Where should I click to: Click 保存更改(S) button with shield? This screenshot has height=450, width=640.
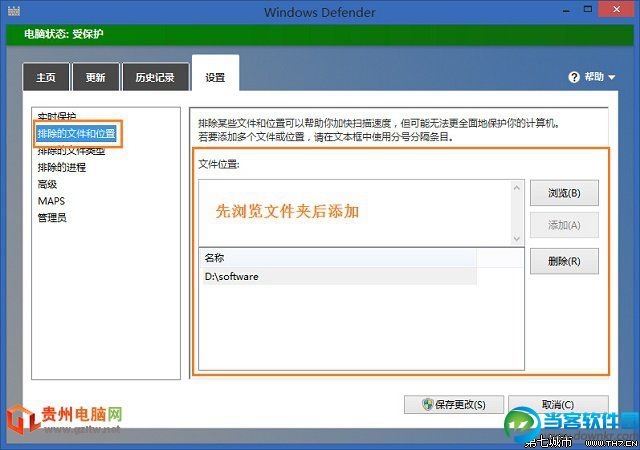[x=454, y=405]
